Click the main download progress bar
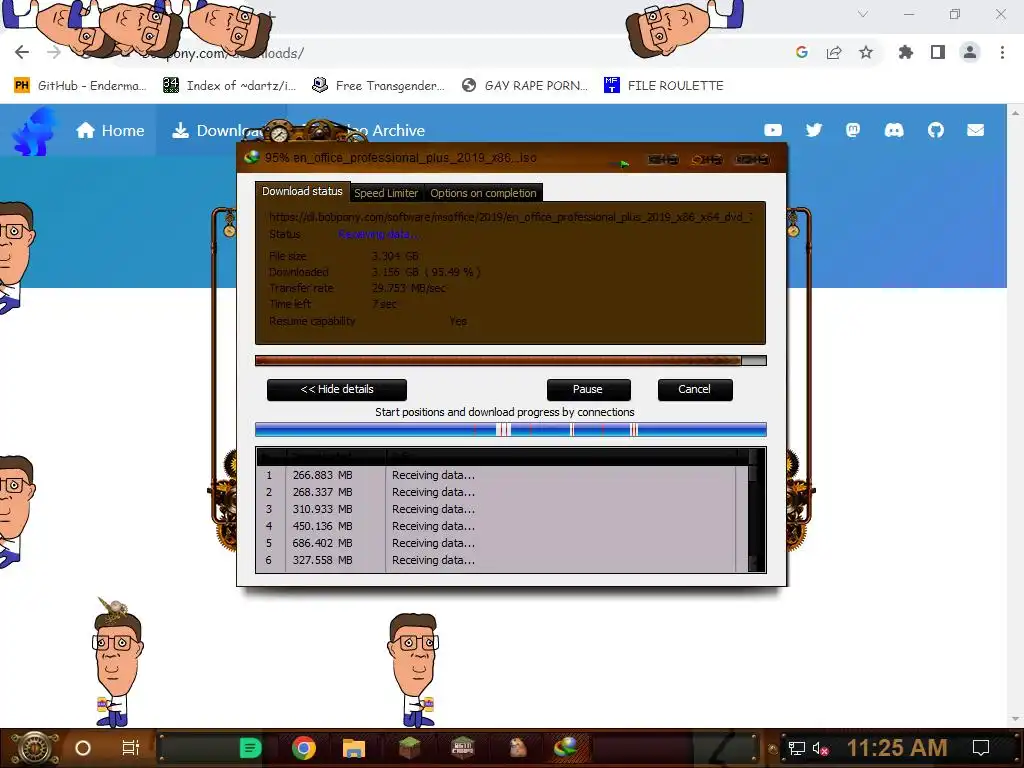Image resolution: width=1024 pixels, height=768 pixels. (x=511, y=360)
